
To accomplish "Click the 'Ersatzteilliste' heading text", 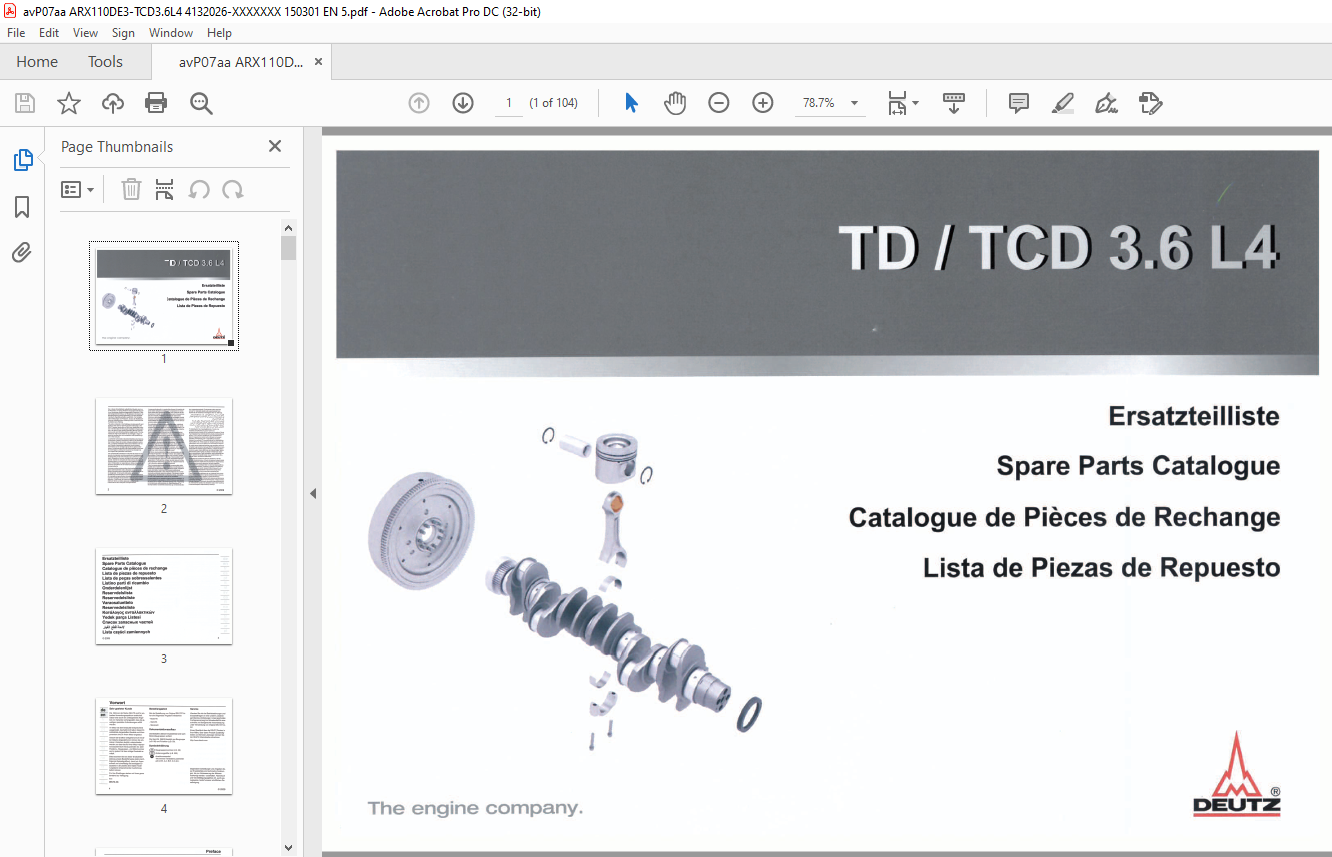I will (1194, 415).
